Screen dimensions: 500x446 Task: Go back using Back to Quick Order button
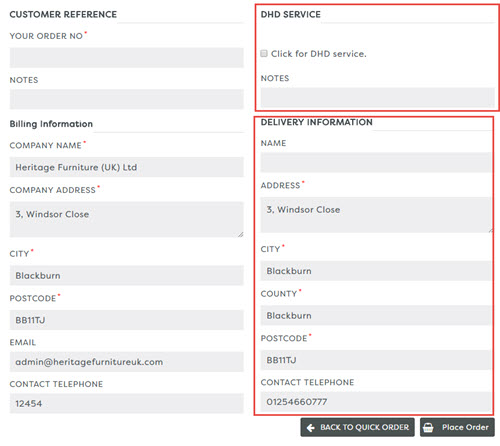357,427
